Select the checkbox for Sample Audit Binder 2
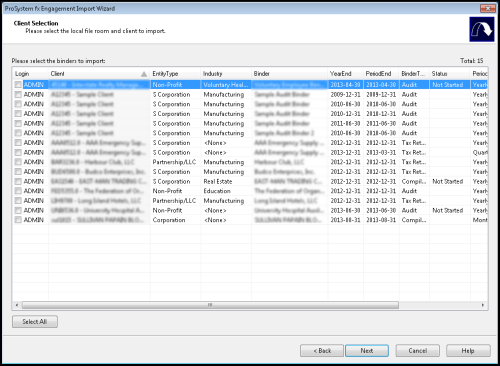The height and width of the screenshot is (366, 500). (18, 133)
